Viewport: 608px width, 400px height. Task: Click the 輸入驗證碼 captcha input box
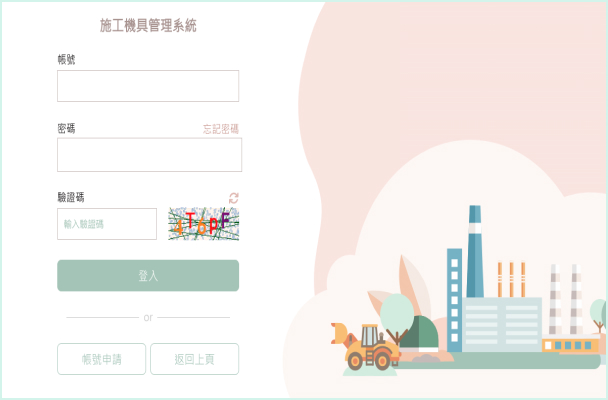point(107,224)
